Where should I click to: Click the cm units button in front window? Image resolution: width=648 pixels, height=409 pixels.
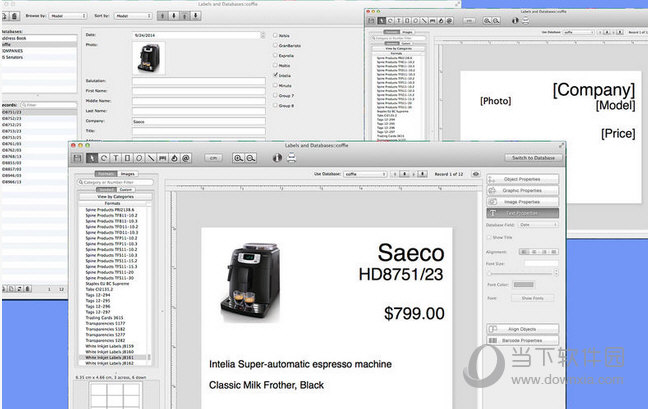pos(213,158)
